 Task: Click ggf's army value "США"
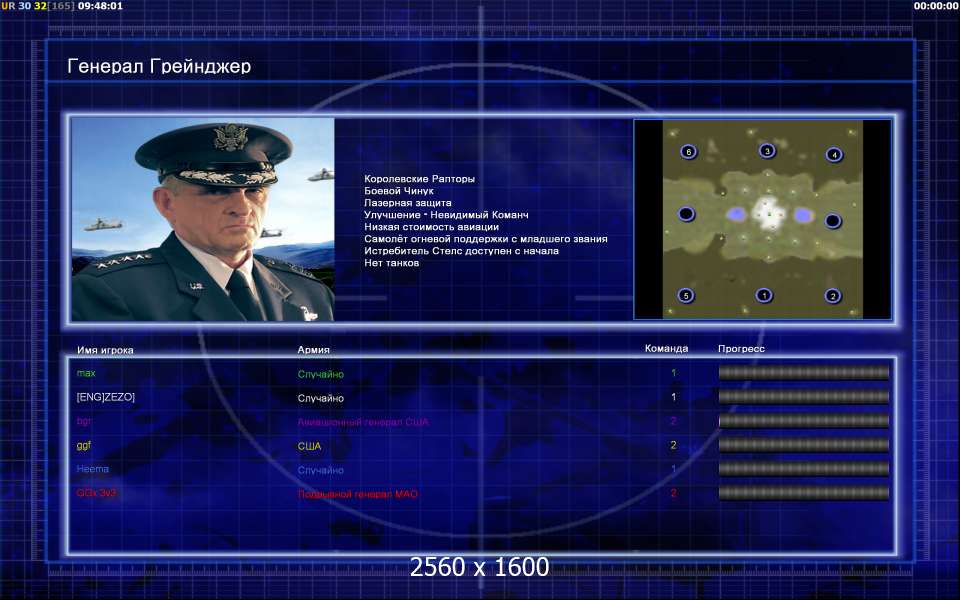(309, 446)
